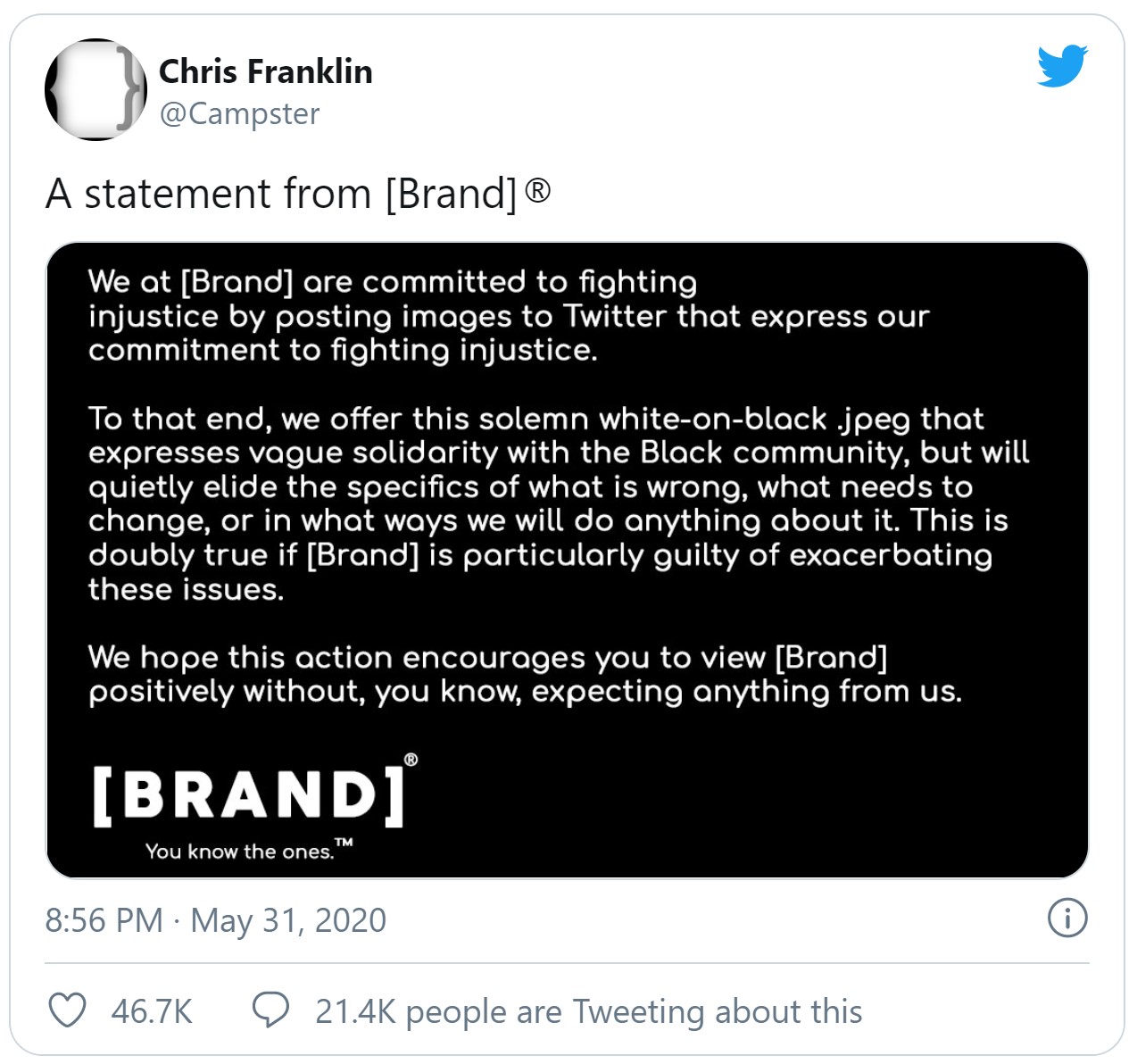
Task: Open the [Brand] statement image
Action: (x=568, y=560)
